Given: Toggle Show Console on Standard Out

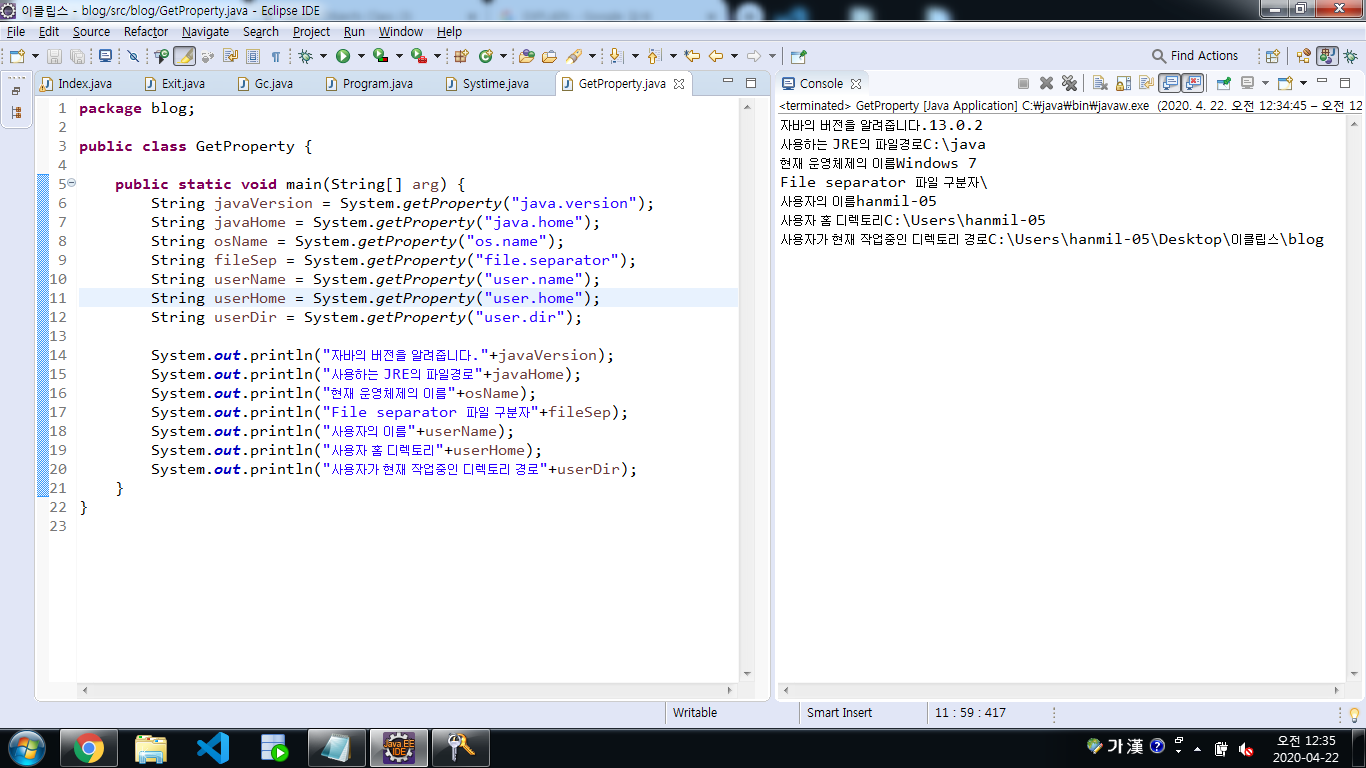Looking at the screenshot, I should [1170, 83].
